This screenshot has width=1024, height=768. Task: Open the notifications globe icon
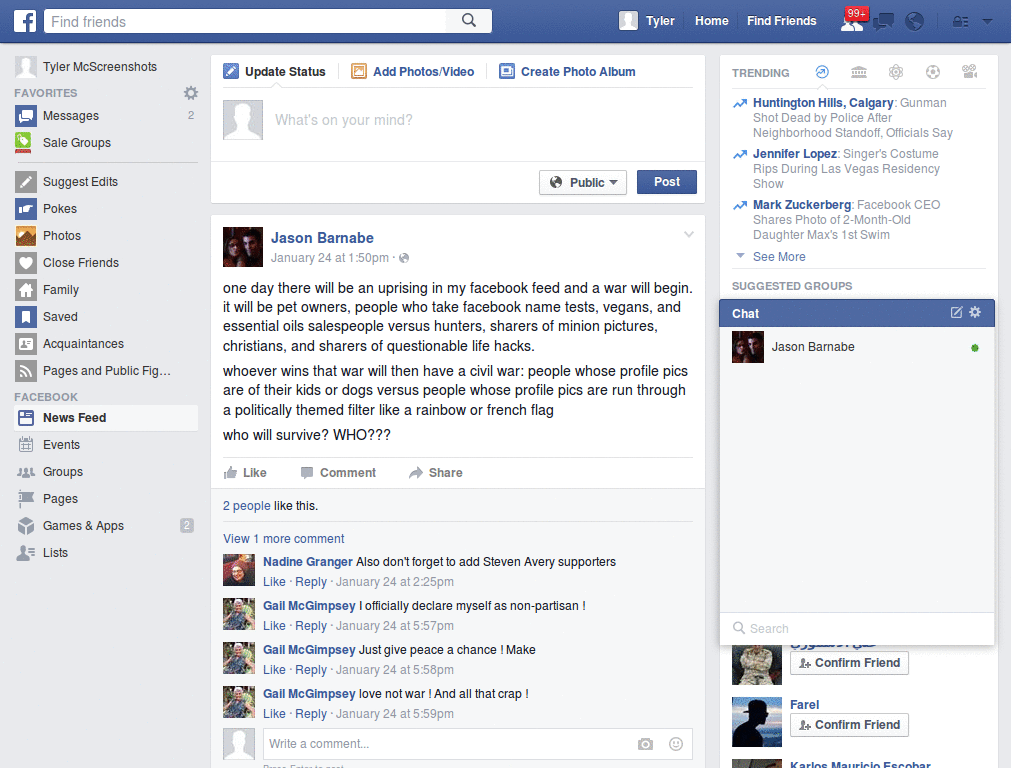point(914,22)
